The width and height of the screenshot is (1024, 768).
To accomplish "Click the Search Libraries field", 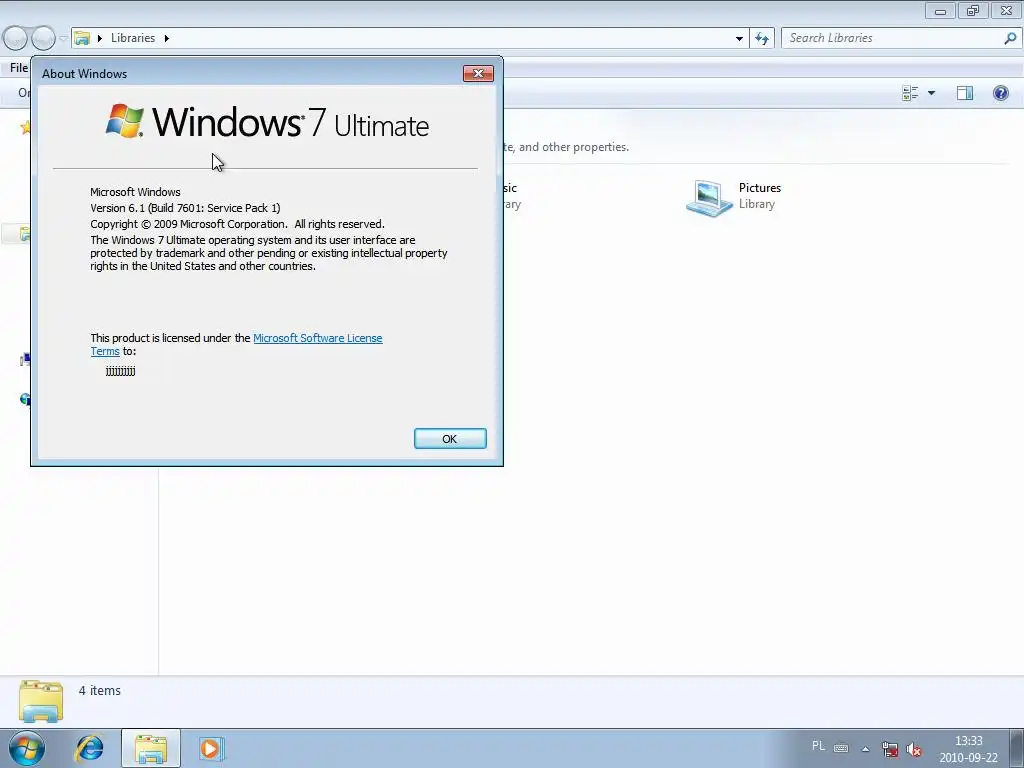I will coord(892,38).
